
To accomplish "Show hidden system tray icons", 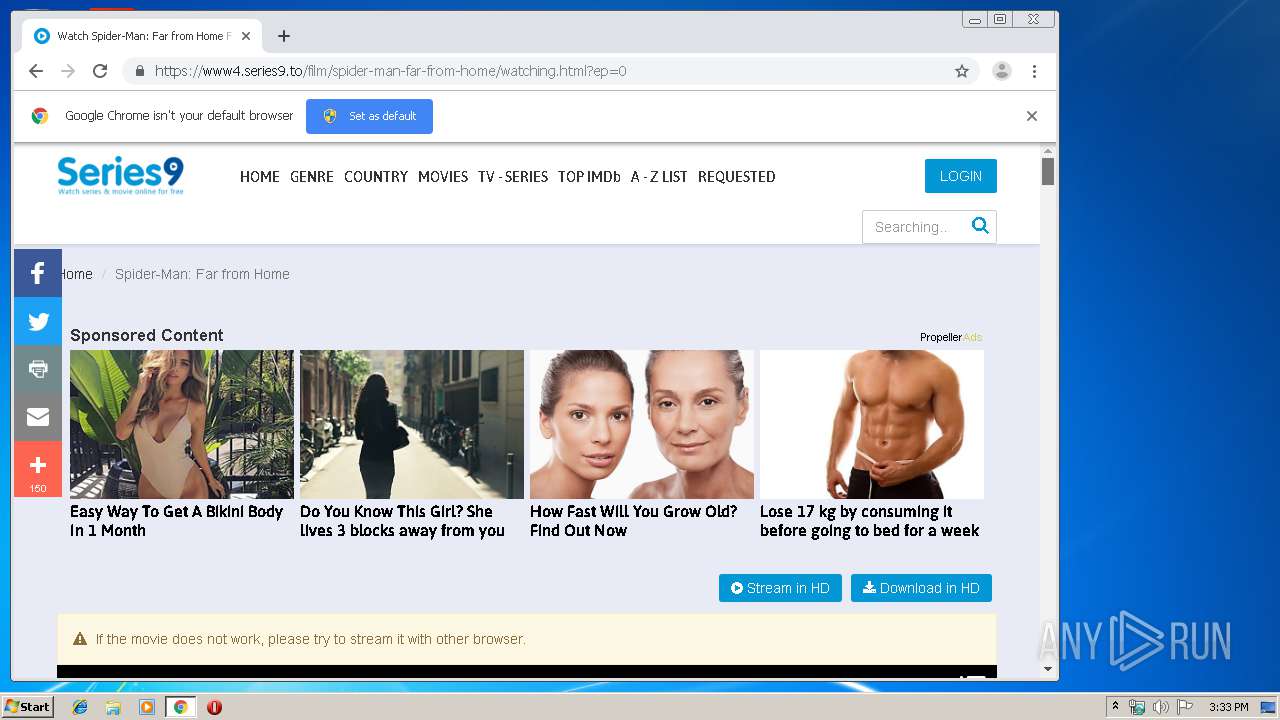I will [1115, 707].
